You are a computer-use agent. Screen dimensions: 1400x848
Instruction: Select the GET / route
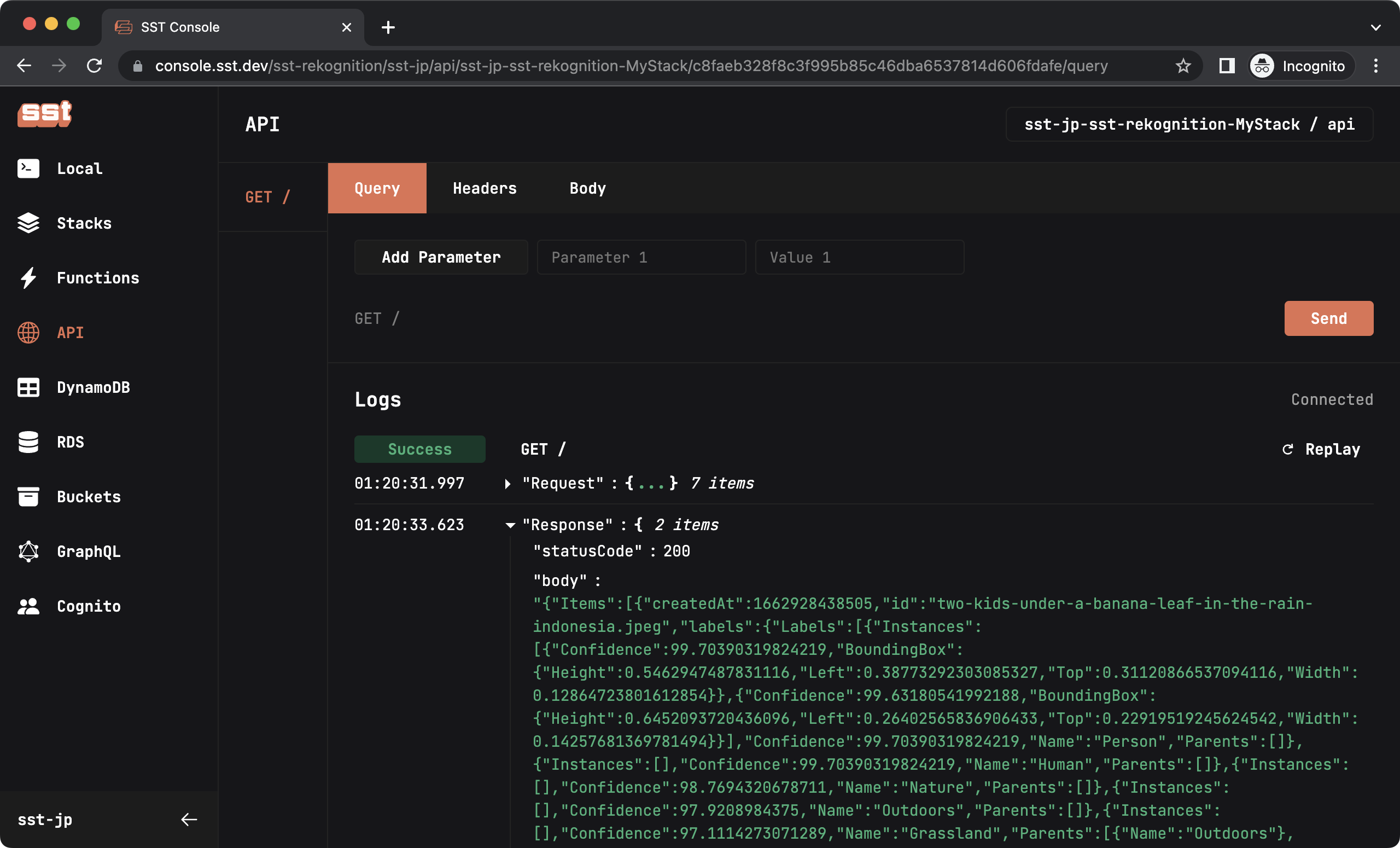click(267, 197)
